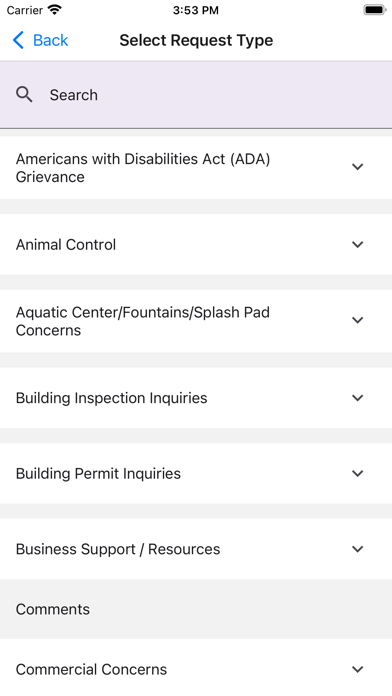Tap the Select Request Type title
392x696 pixels.
click(x=196, y=40)
